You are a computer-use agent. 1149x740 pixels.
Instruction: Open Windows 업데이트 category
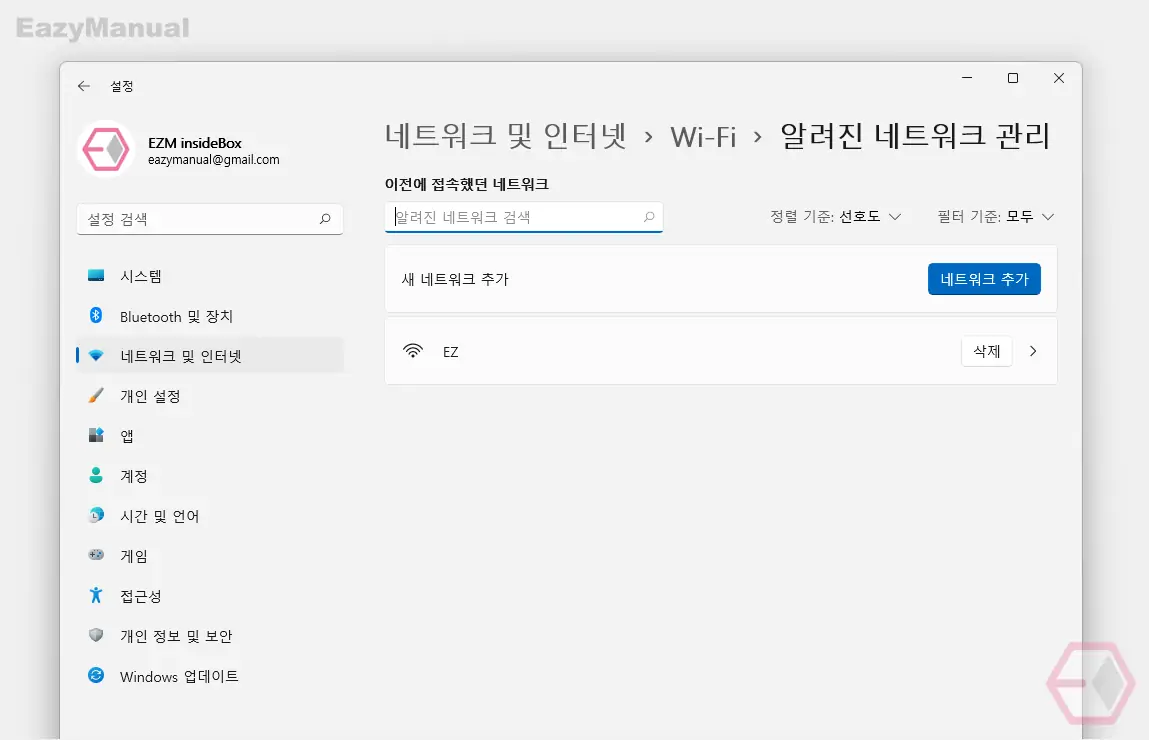click(x=210, y=676)
